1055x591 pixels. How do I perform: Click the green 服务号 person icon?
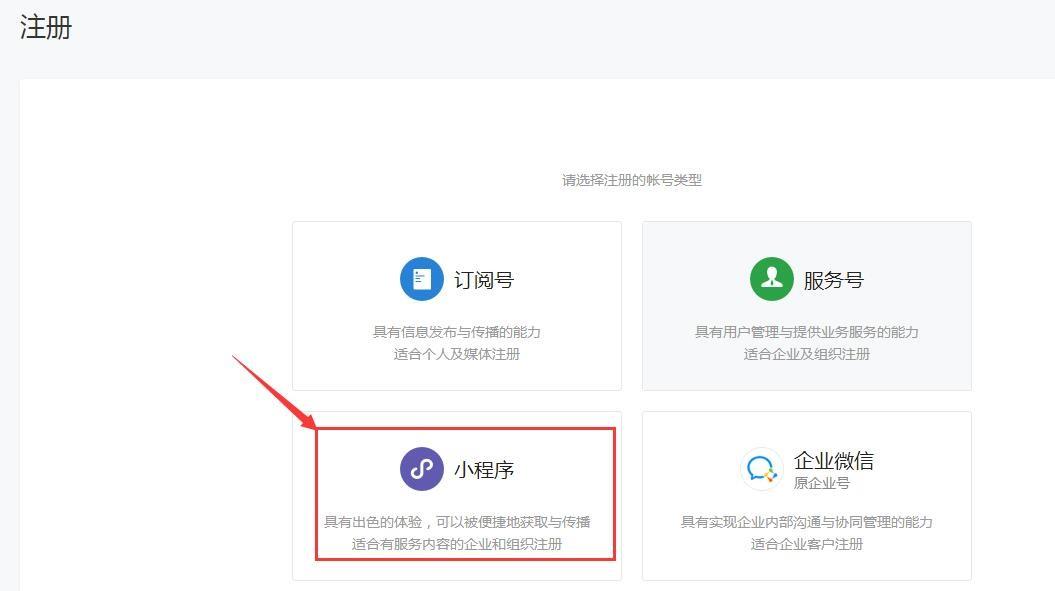[772, 279]
